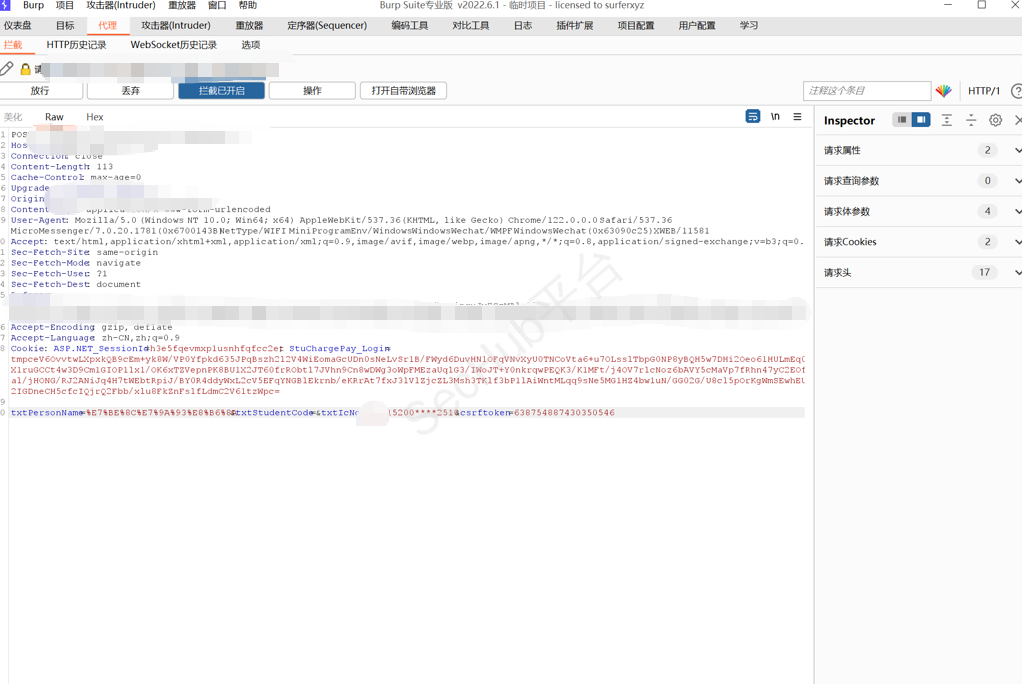
Task: Expand the 请求属性 section
Action: pos(1017,151)
